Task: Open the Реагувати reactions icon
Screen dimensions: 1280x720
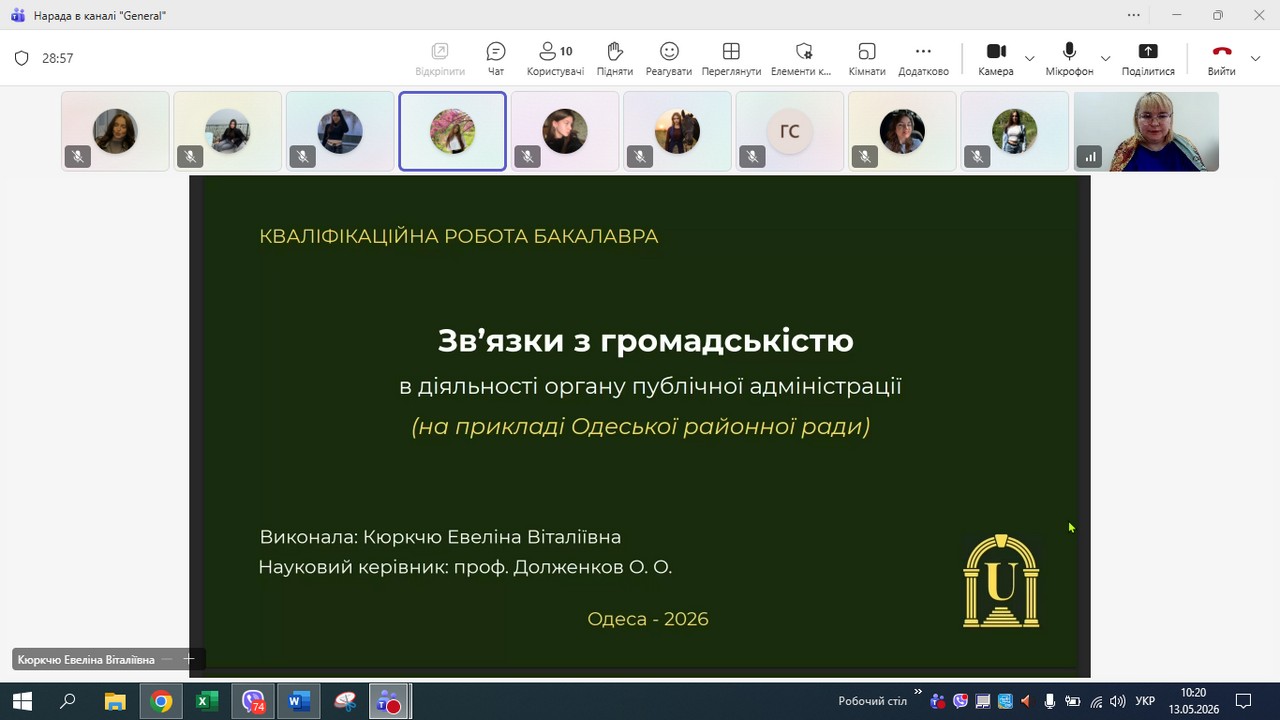Action: coord(669,59)
